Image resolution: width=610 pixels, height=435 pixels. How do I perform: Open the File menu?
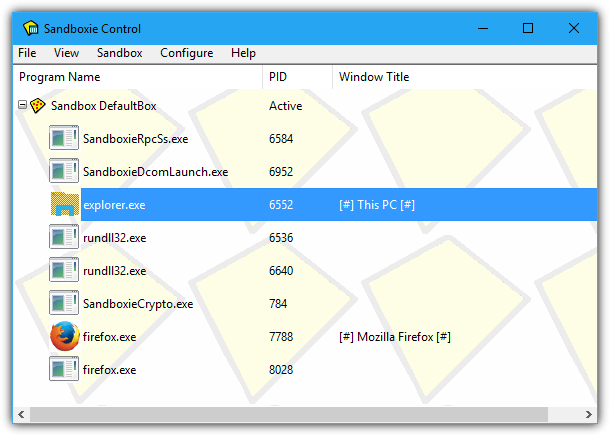click(27, 53)
